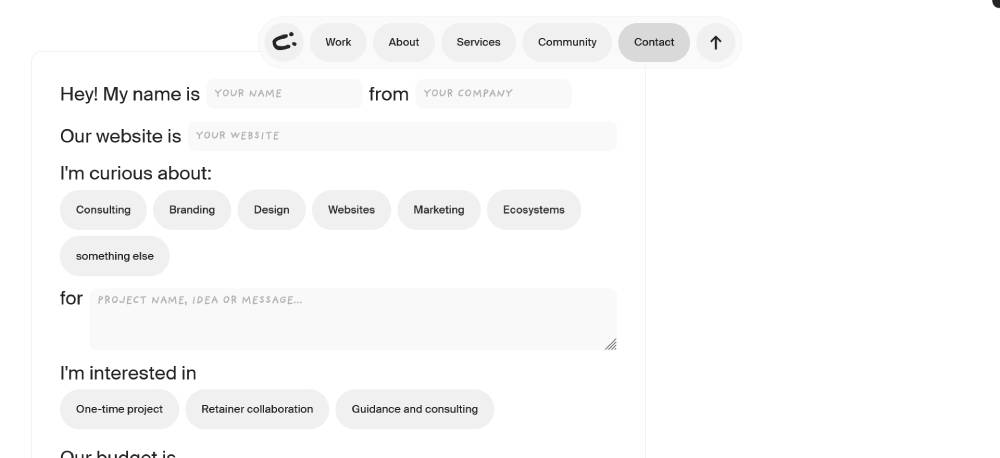
Task: Toggle the Design option
Action: (271, 210)
